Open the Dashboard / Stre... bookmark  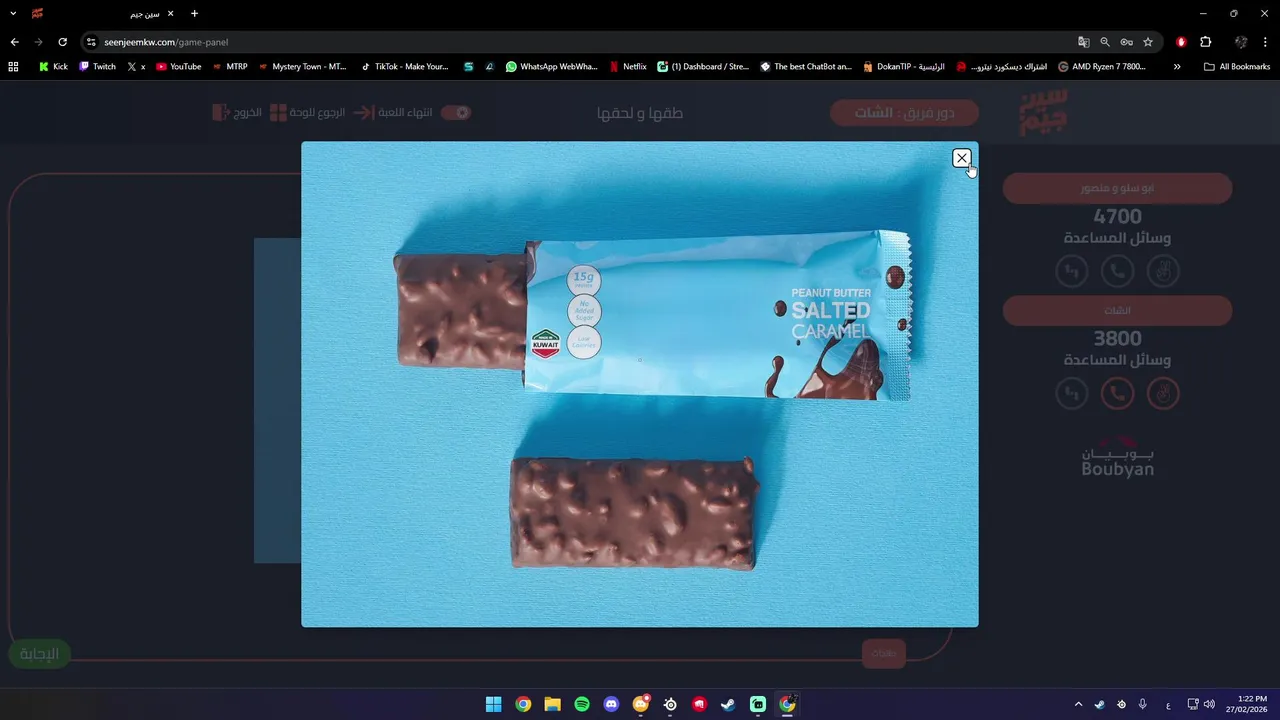pos(703,67)
